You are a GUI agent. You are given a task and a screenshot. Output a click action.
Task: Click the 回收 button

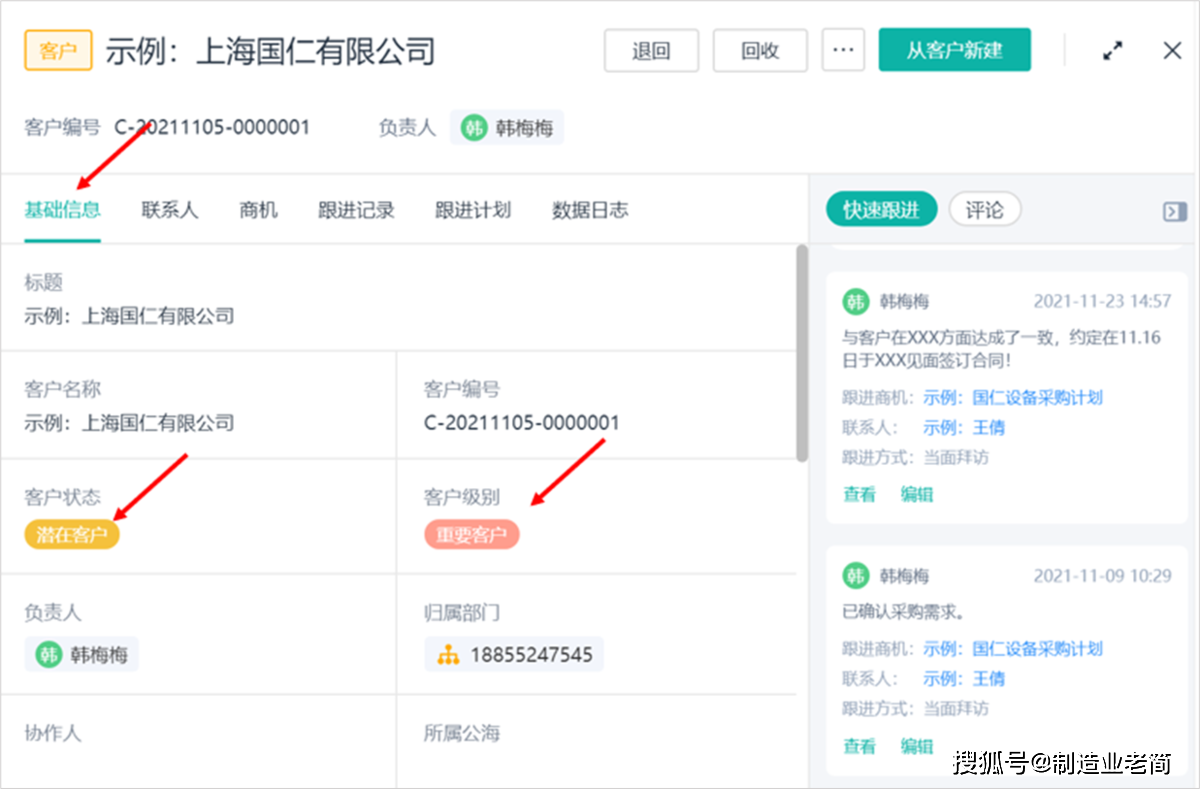point(759,50)
